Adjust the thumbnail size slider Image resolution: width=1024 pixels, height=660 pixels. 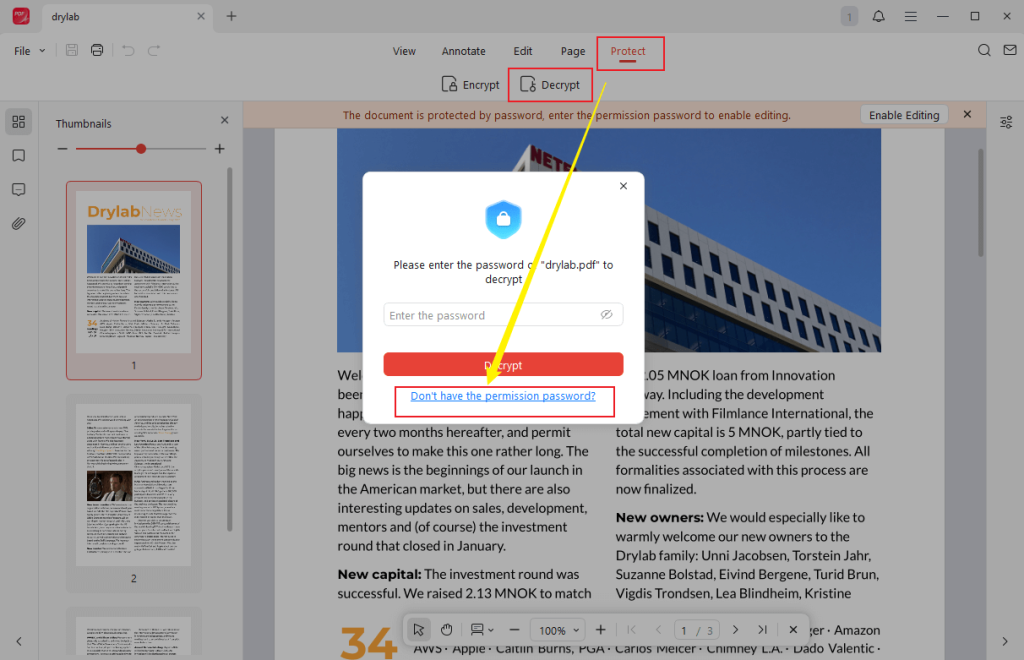tap(140, 148)
